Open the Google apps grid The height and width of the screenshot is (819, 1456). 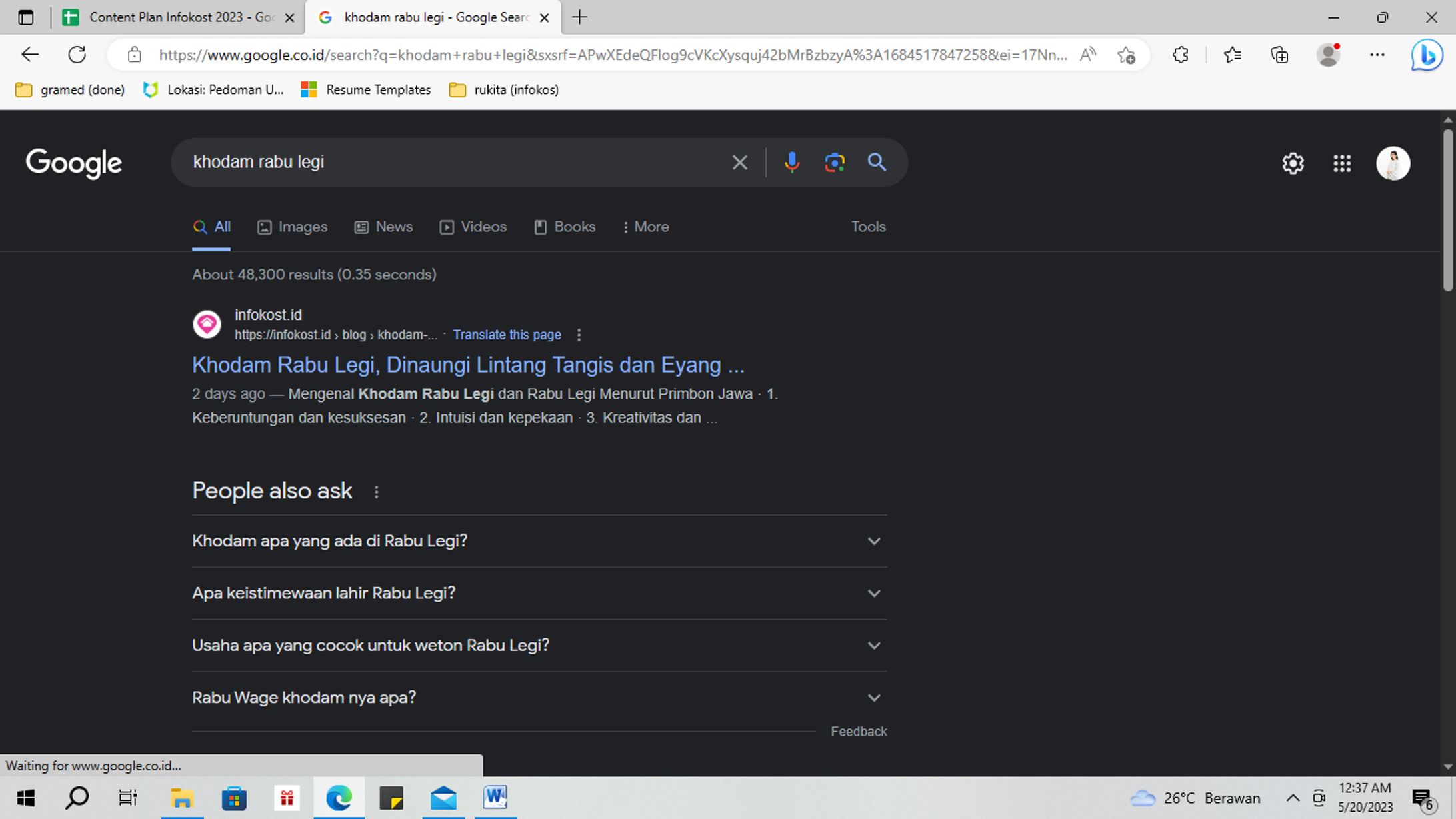(1342, 163)
